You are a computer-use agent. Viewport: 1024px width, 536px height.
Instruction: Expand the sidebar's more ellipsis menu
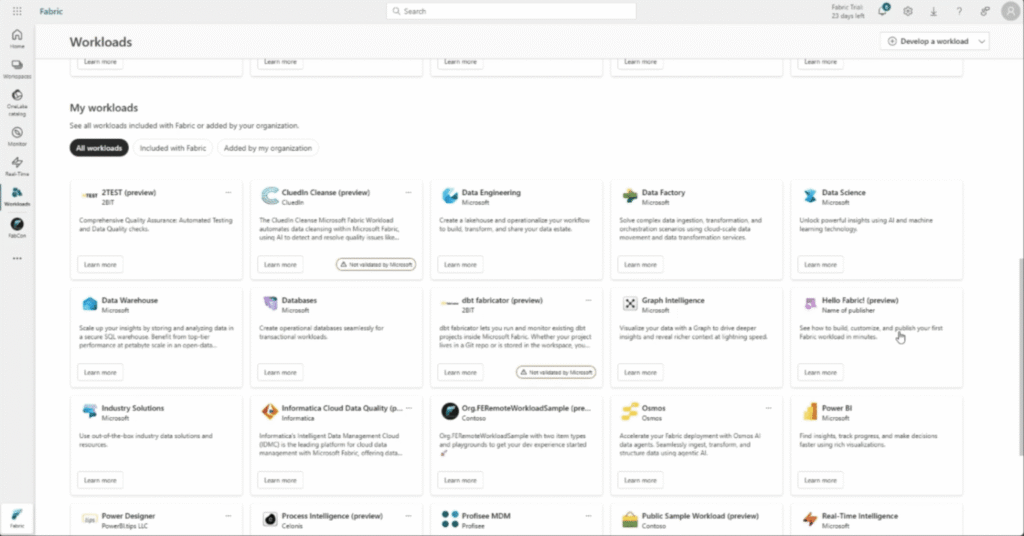click(x=17, y=258)
